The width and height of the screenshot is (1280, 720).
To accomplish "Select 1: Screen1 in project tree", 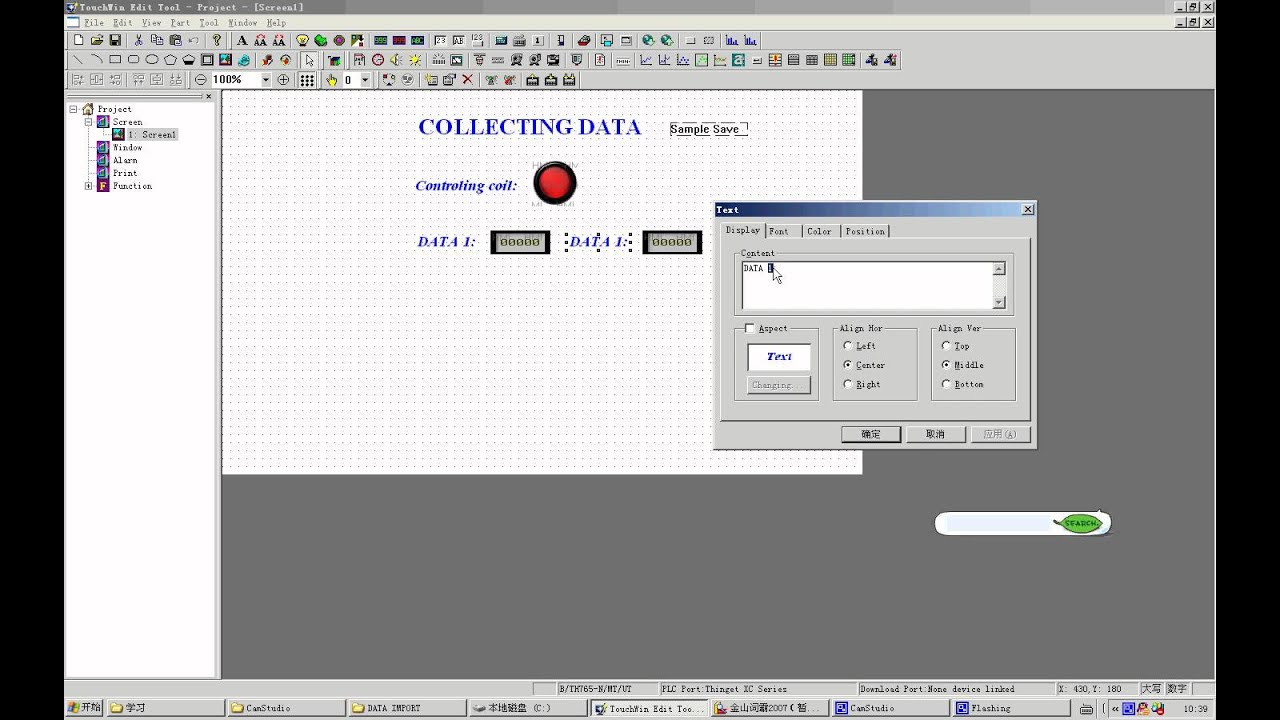I will (152, 134).
